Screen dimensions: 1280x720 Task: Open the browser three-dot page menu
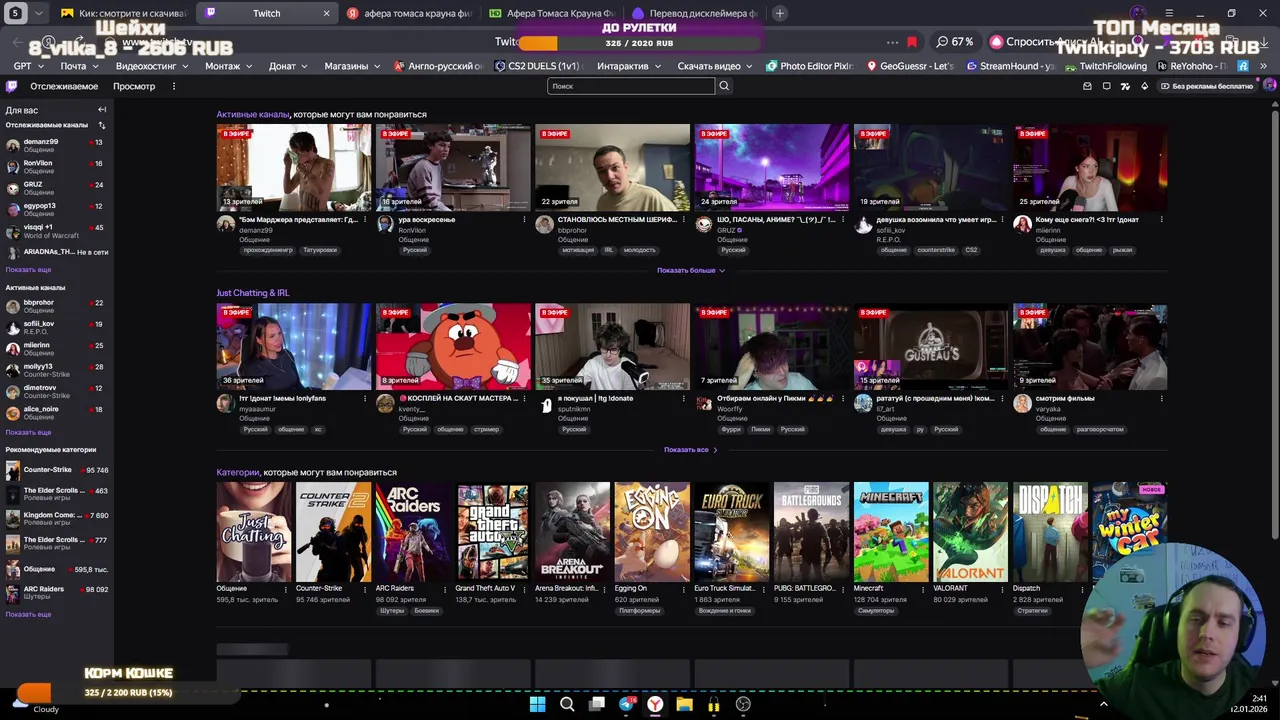[x=892, y=42]
